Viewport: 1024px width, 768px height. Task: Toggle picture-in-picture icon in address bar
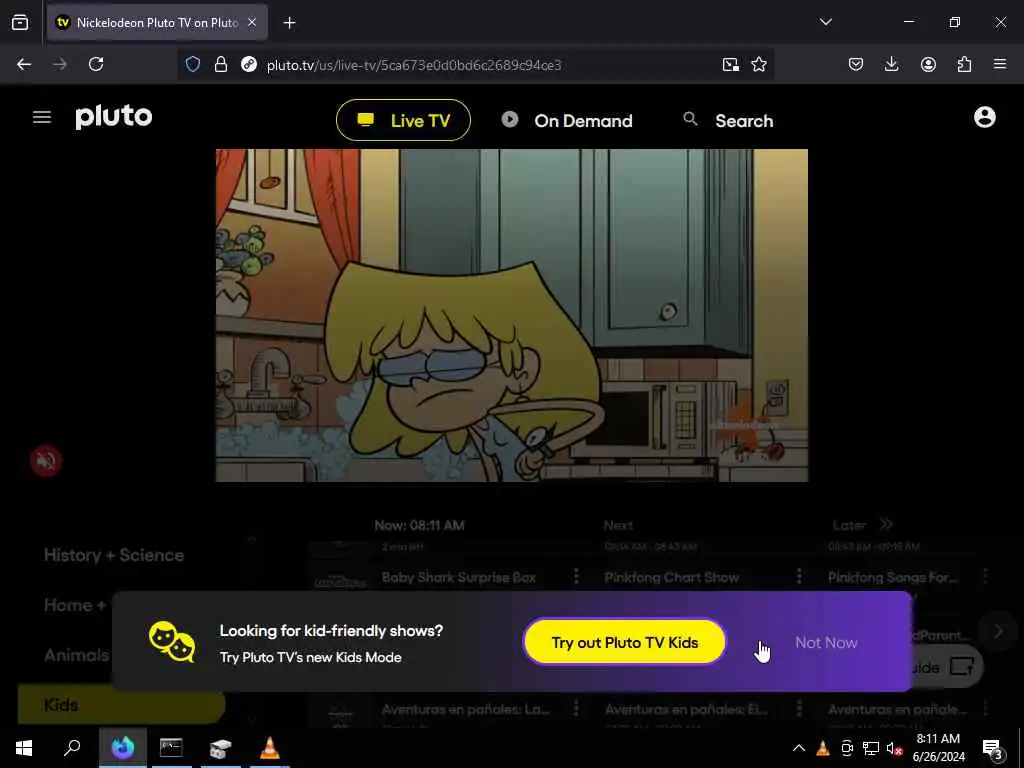click(x=730, y=64)
